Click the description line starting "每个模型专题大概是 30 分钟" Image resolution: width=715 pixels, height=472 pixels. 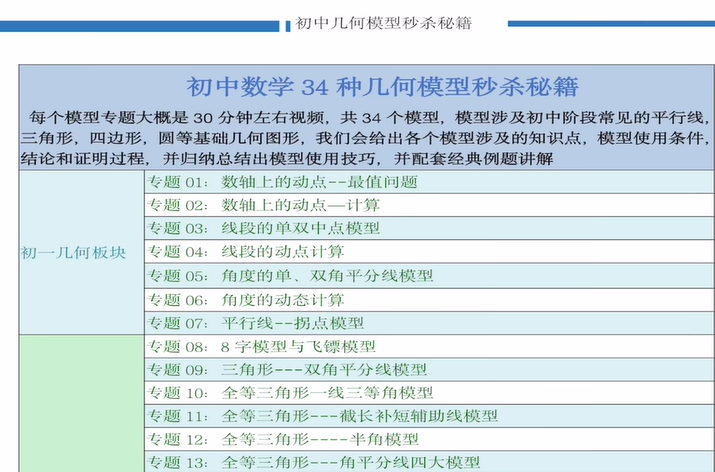pyautogui.click(x=369, y=118)
